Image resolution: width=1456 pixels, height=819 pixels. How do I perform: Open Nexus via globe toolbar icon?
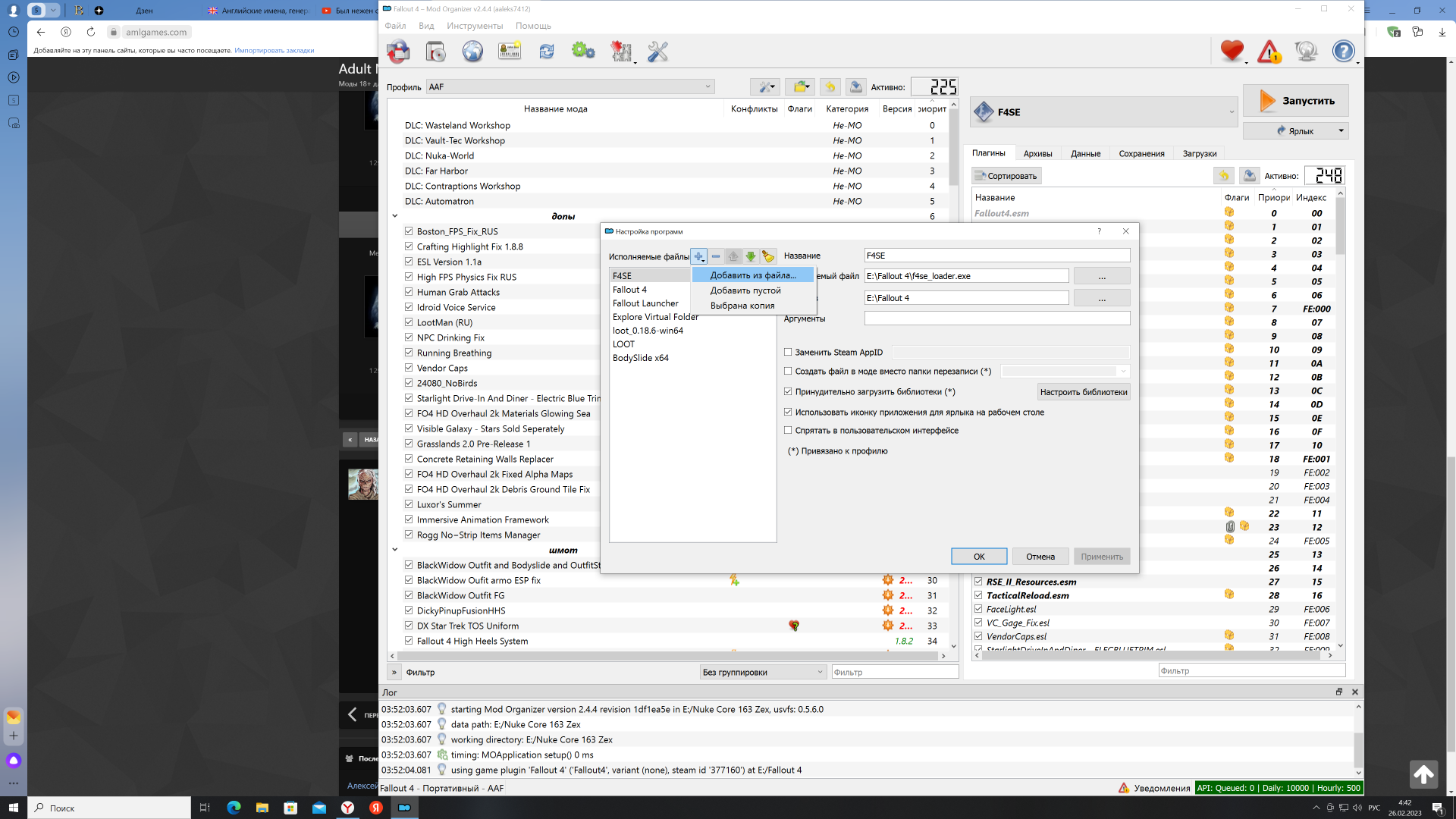472,52
